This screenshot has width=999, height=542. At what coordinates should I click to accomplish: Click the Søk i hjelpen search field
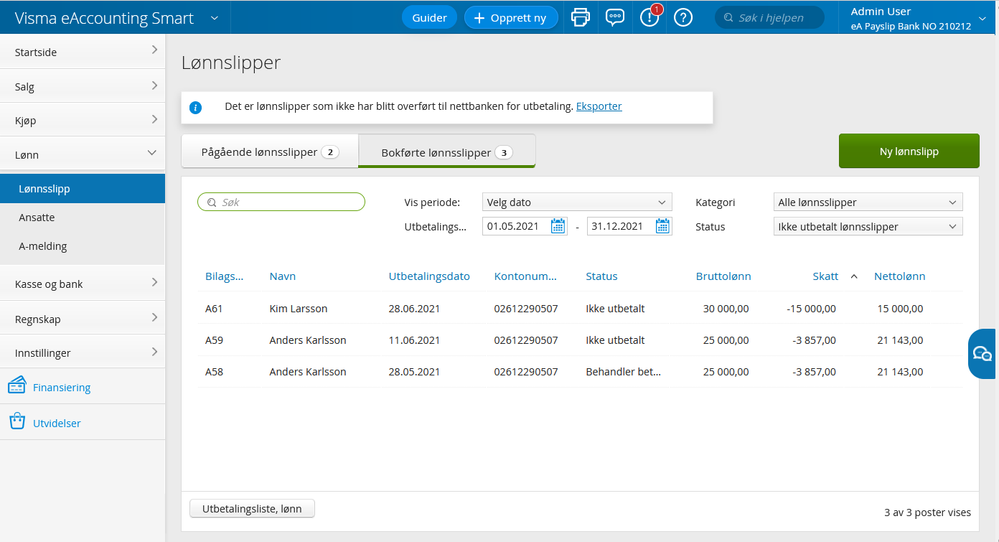(770, 17)
